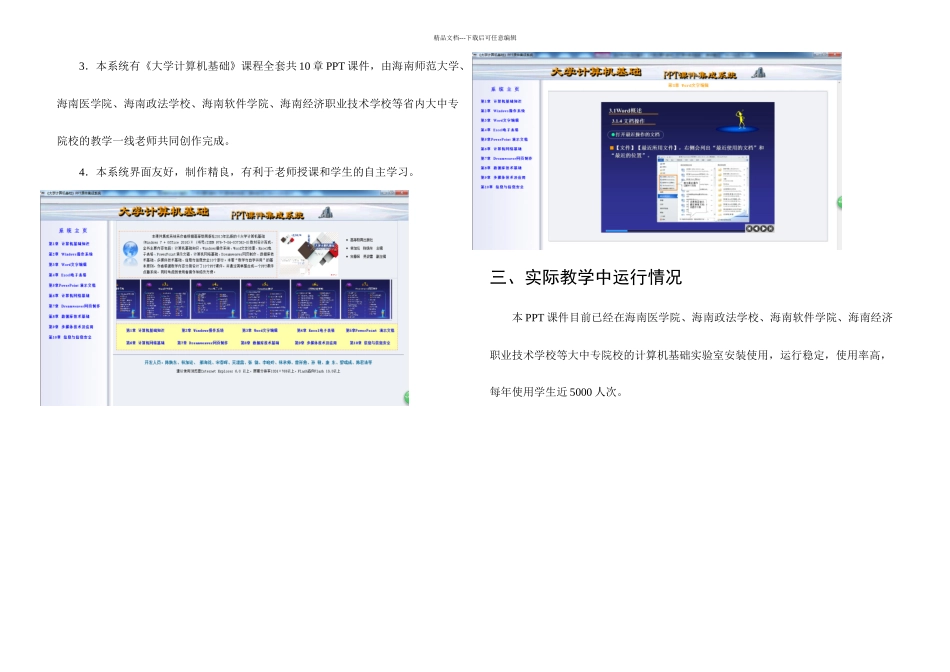The width and height of the screenshot is (950, 672).
Task: Open 第3章 Word sidebar link in right window
Action: (x=500, y=121)
